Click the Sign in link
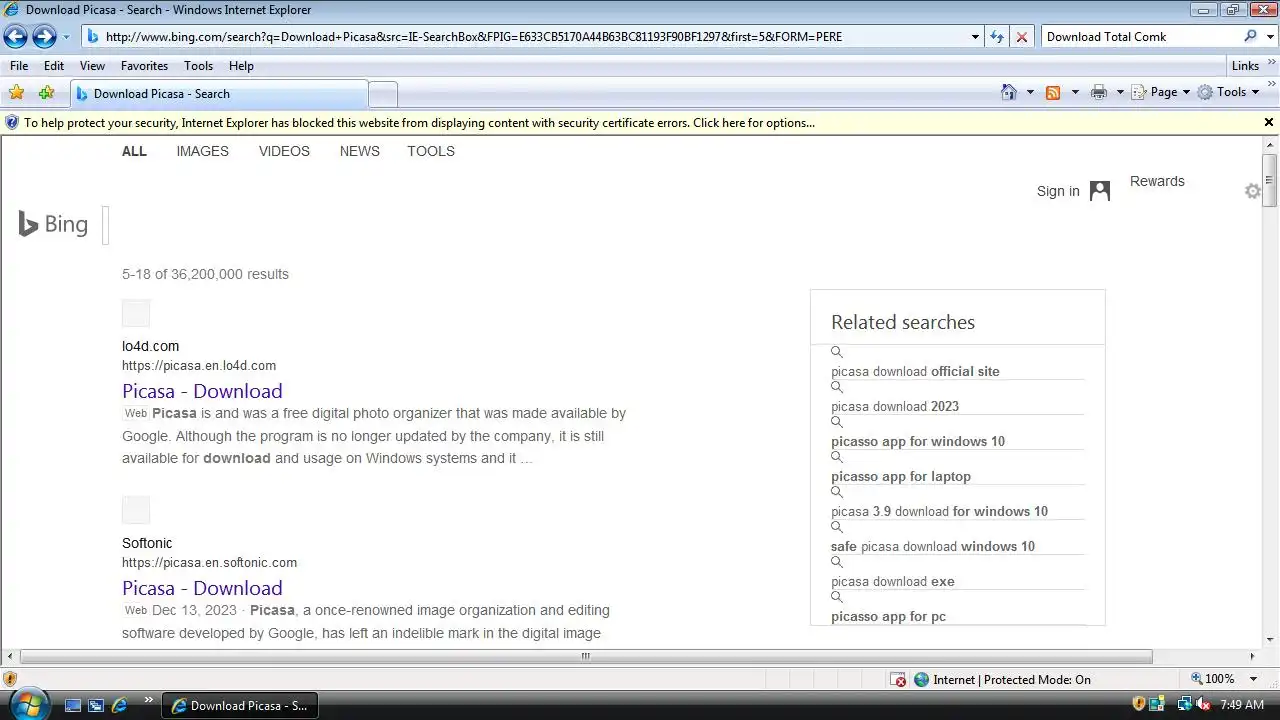The height and width of the screenshot is (720, 1280). (1058, 191)
